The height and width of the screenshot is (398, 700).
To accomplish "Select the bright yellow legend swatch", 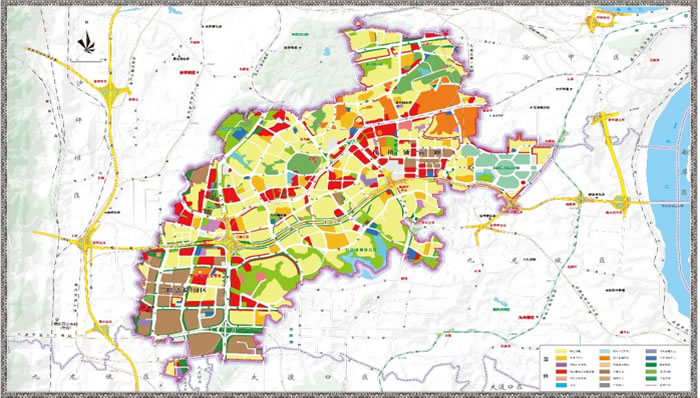I will (x=562, y=351).
